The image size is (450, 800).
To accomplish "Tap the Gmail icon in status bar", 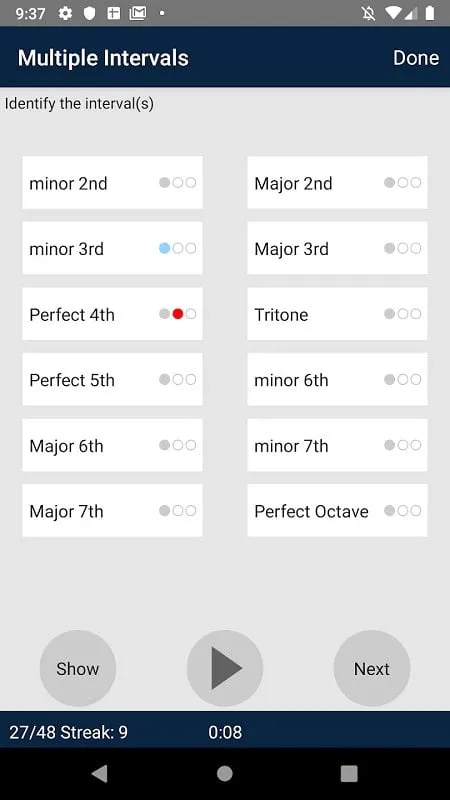I will (138, 13).
